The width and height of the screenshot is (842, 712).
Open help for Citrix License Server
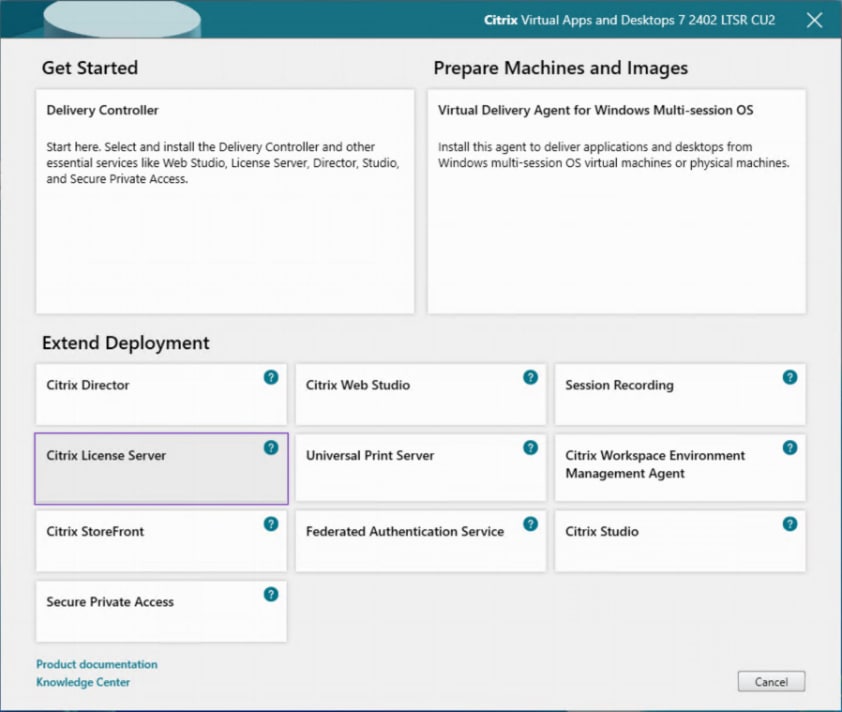pos(271,448)
